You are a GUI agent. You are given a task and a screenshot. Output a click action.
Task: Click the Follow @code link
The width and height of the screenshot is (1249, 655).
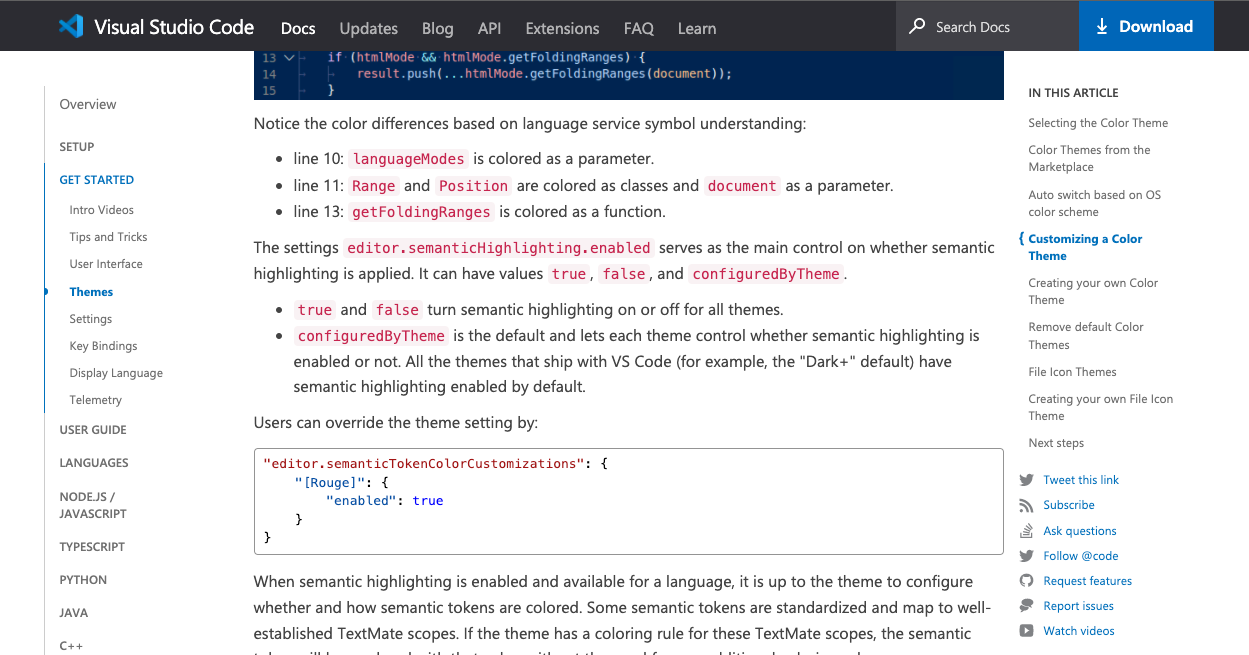[x=1081, y=556]
